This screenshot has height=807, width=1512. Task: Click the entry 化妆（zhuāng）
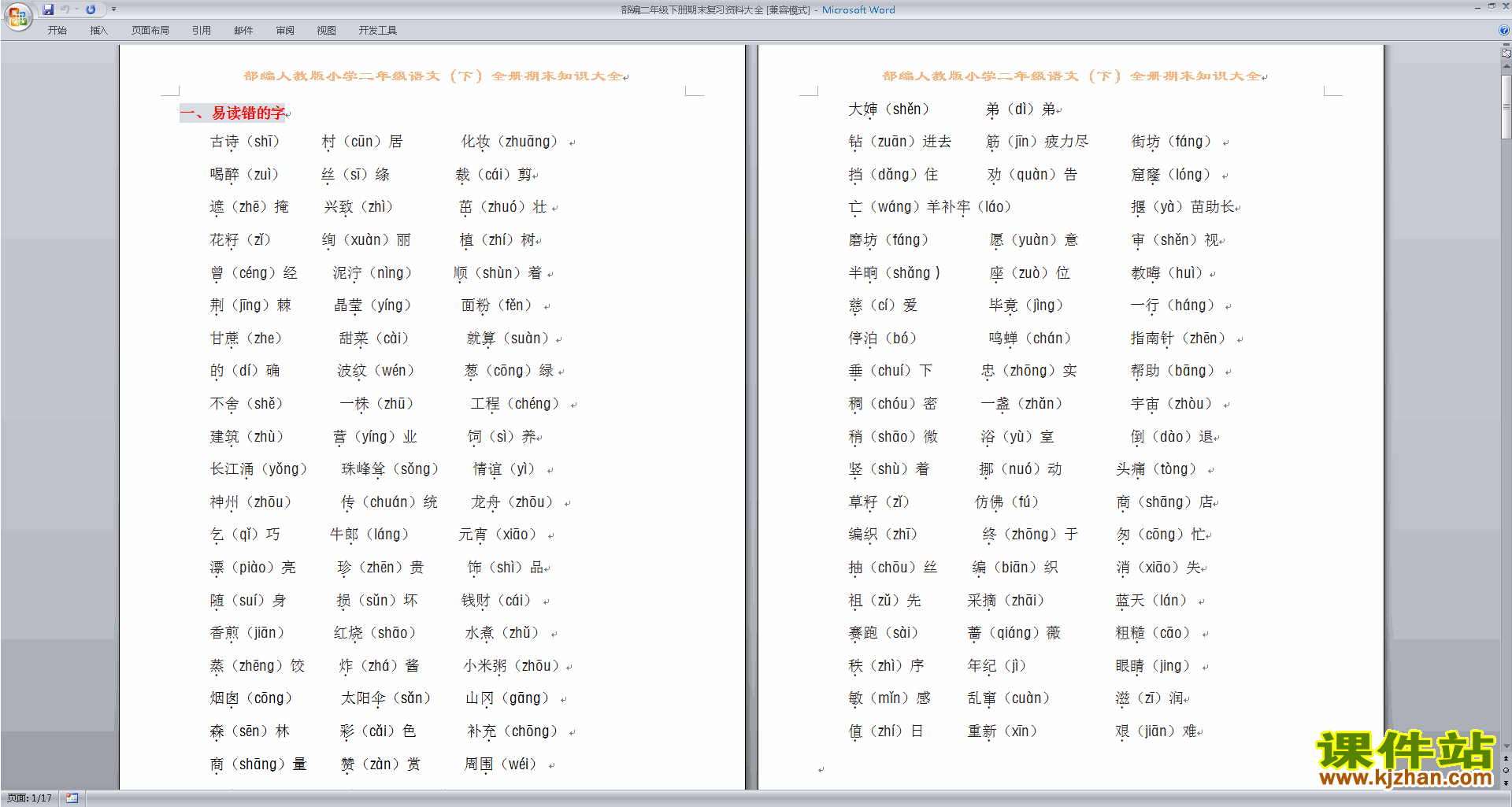pos(510,142)
